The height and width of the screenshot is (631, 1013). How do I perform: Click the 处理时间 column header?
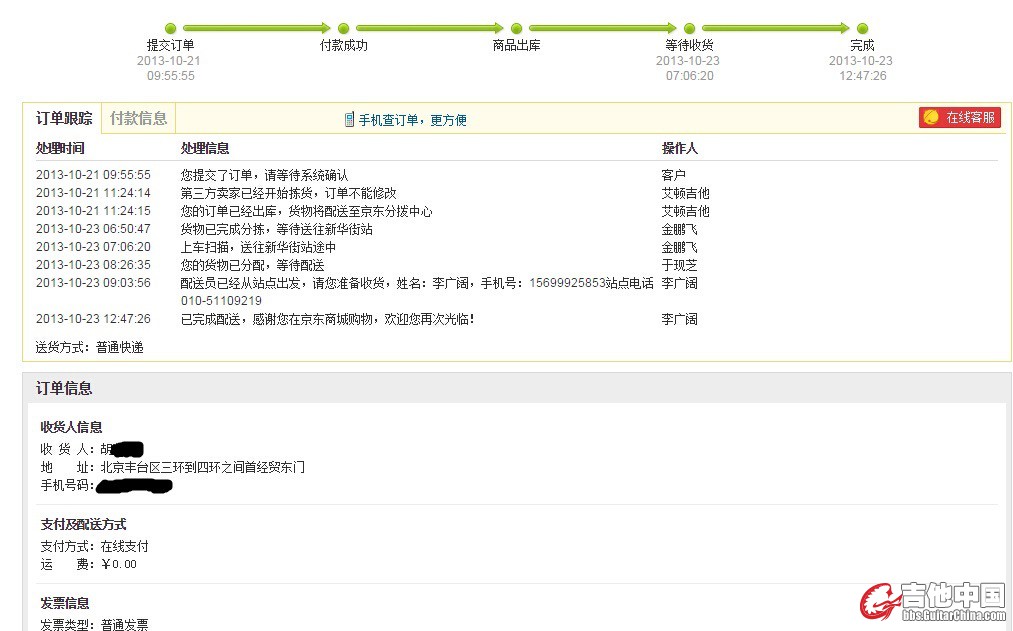[60, 148]
